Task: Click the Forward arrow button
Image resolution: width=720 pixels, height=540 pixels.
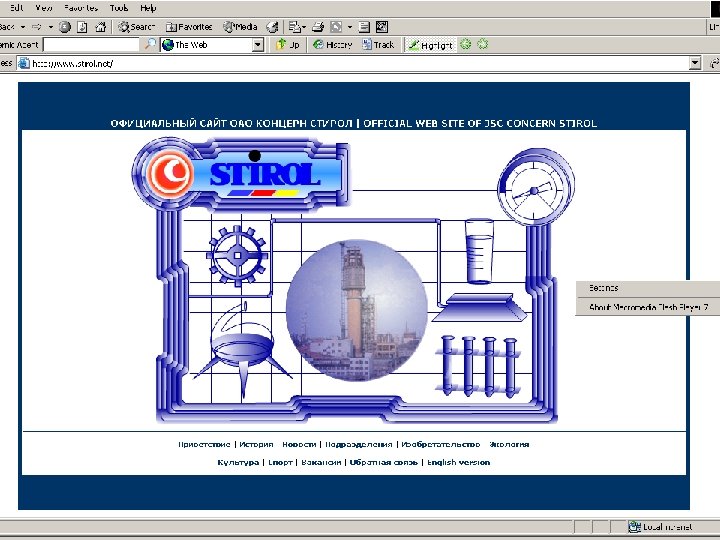Action: point(37,27)
